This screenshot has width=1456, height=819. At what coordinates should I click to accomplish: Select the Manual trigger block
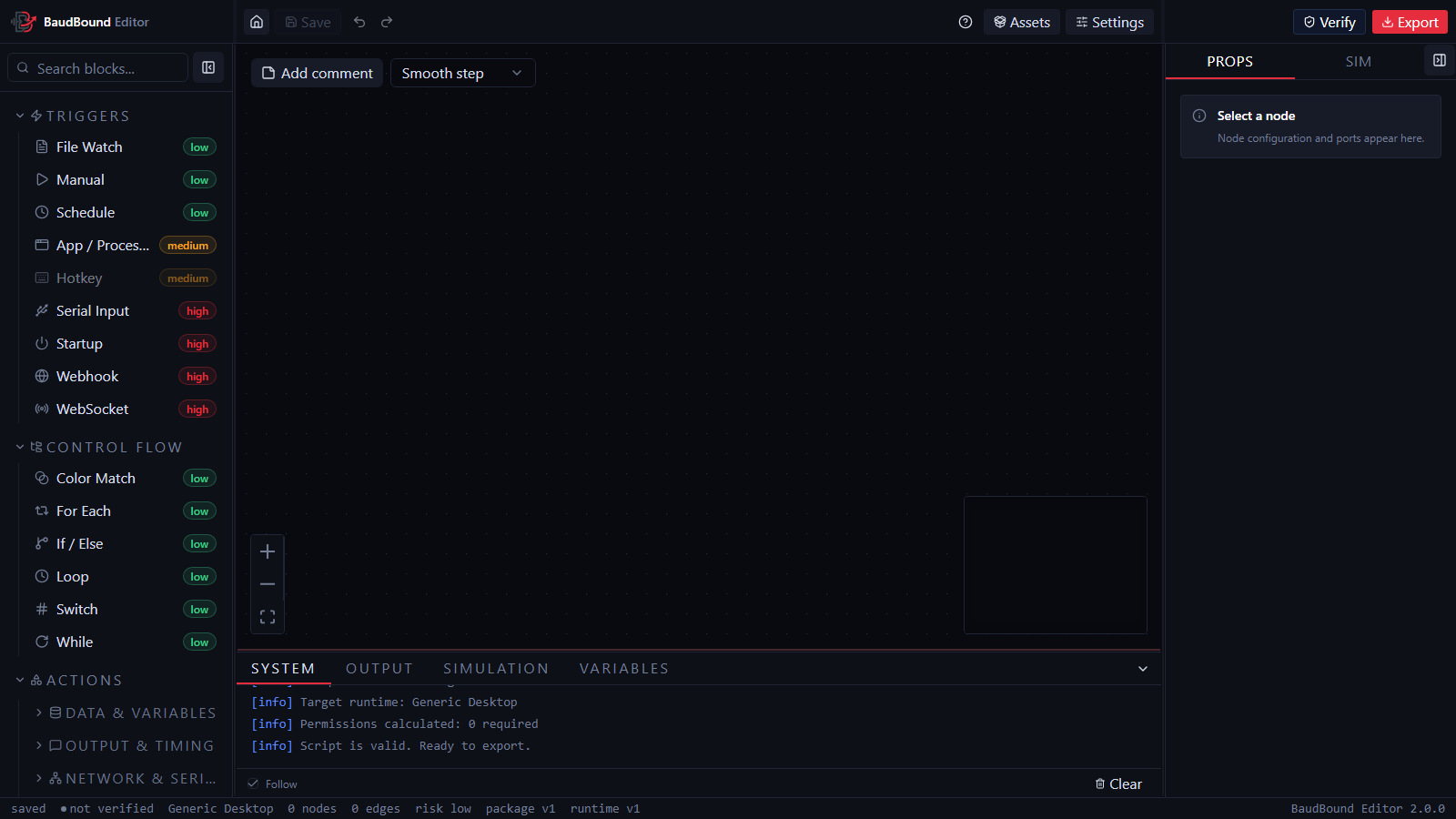click(x=126, y=179)
